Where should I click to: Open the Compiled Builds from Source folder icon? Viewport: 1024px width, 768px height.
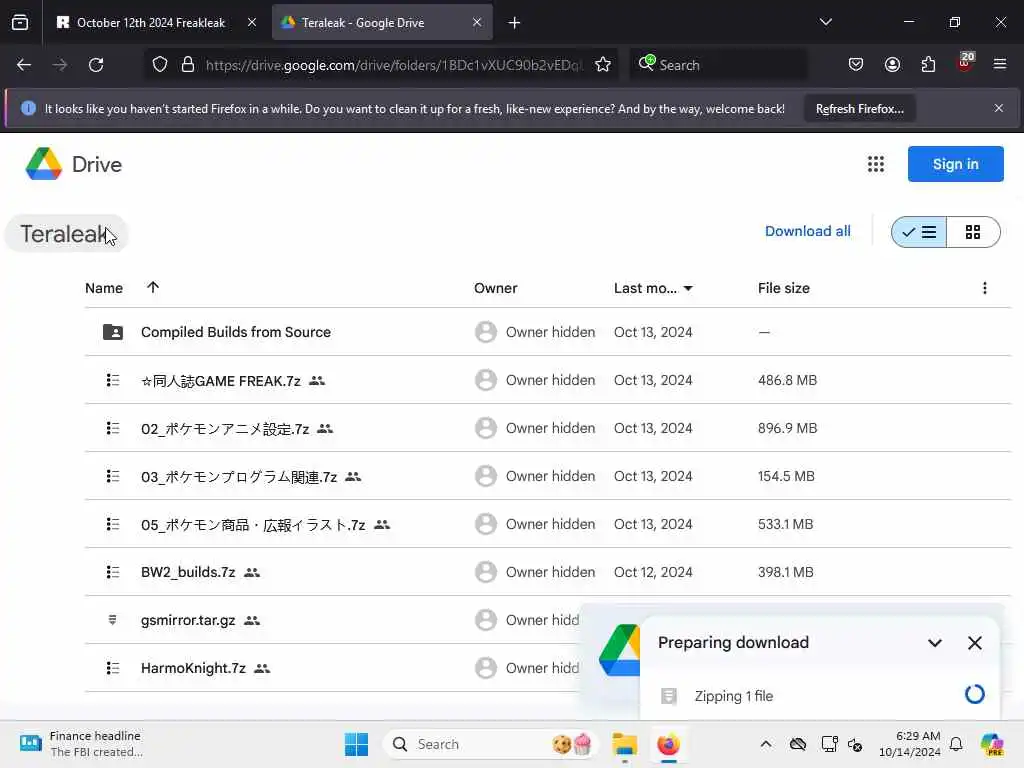[x=112, y=332]
